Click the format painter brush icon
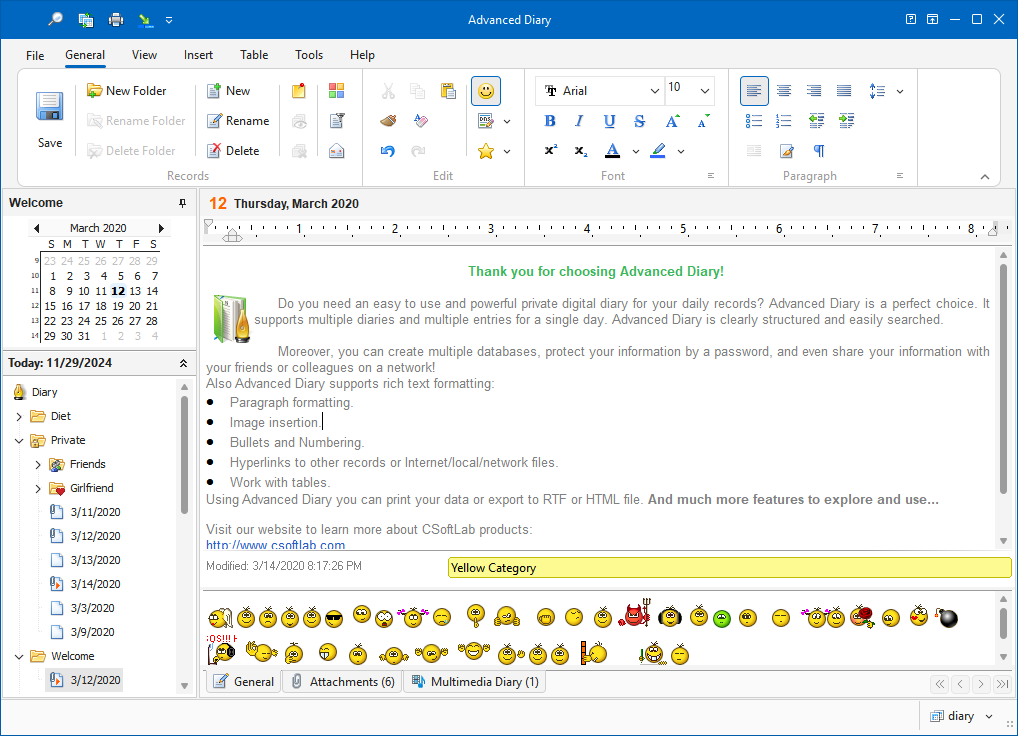 (x=388, y=121)
